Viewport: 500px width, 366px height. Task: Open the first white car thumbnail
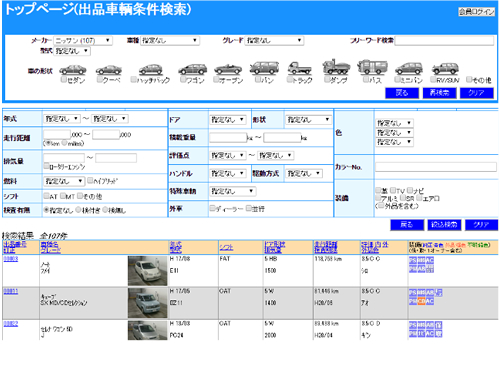[x=147, y=271]
